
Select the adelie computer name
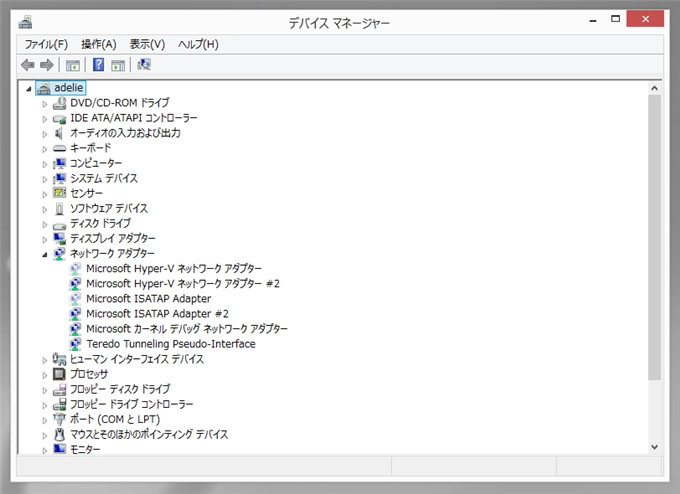tap(68, 88)
